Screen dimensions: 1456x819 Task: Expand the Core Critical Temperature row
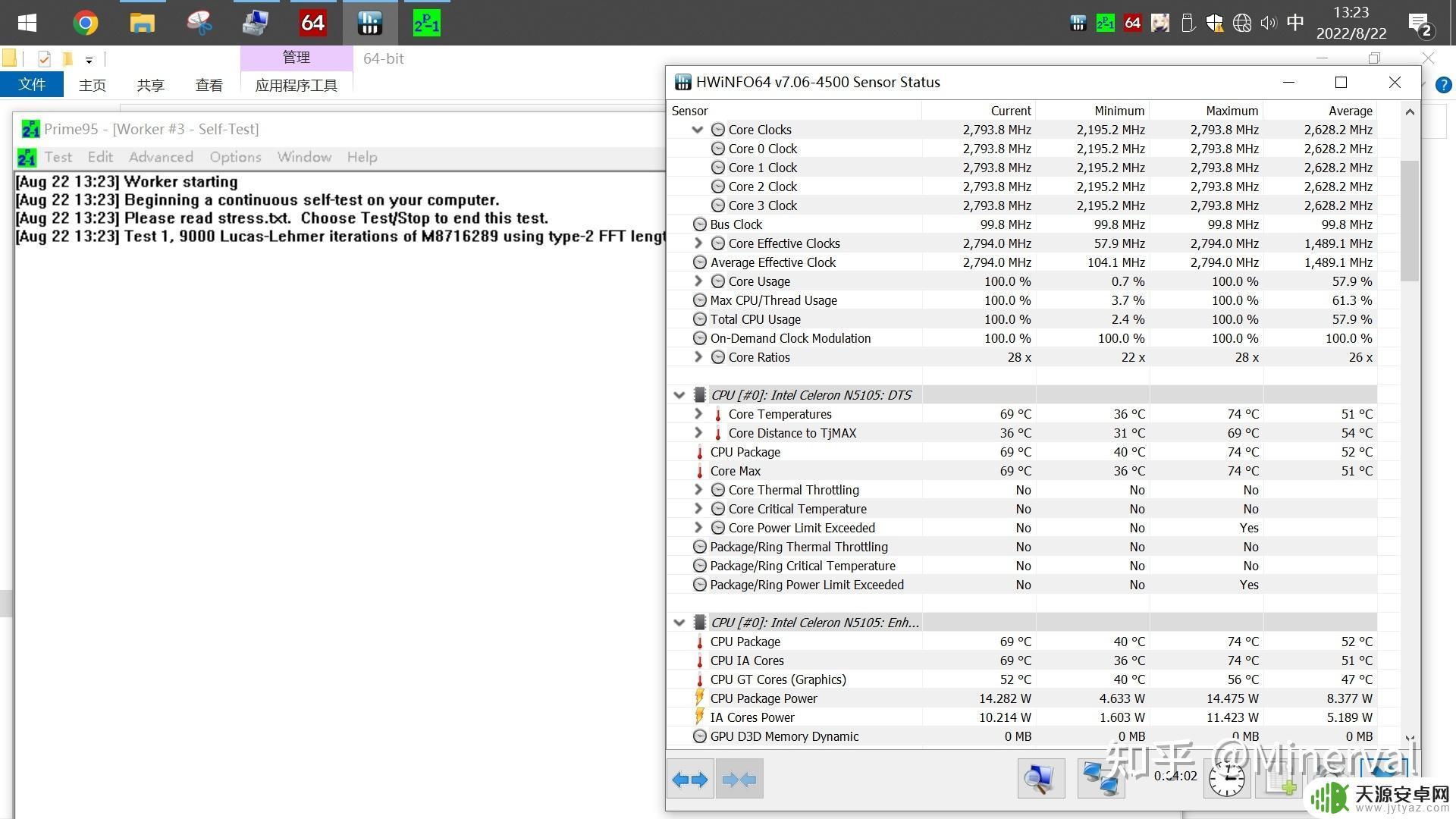click(x=698, y=509)
